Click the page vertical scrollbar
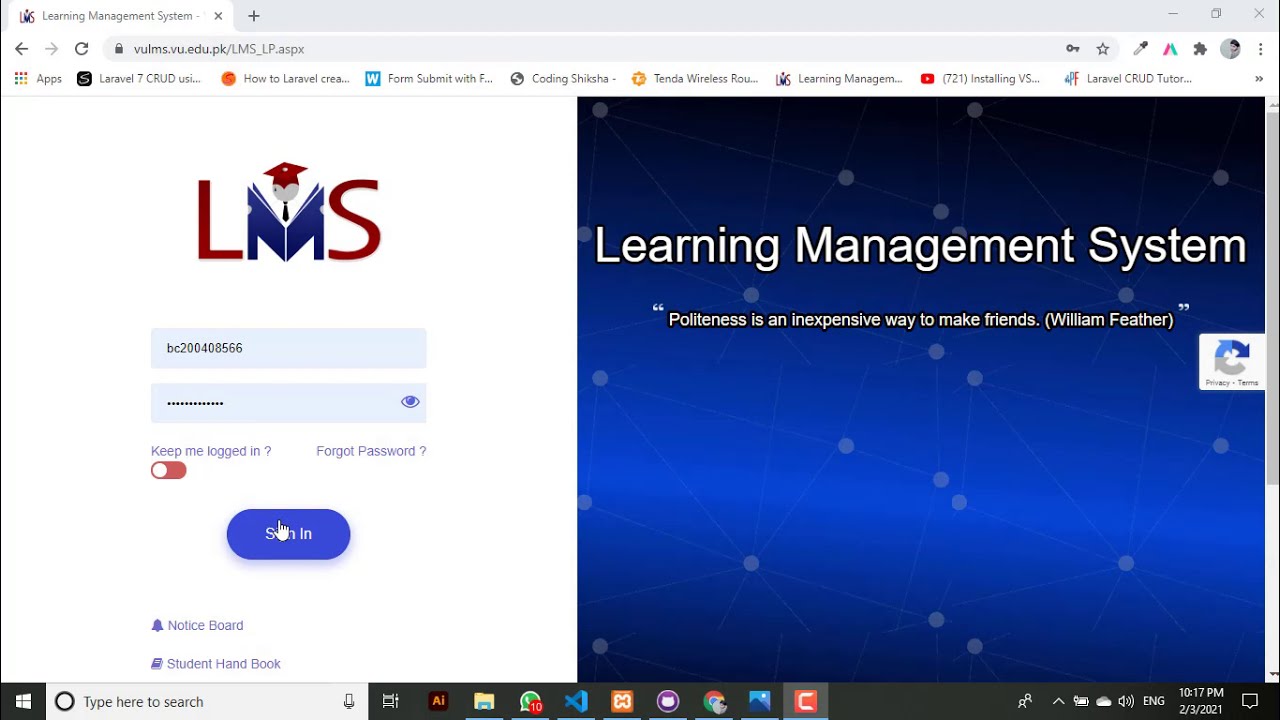This screenshot has height=720, width=1280. pos(1272,300)
